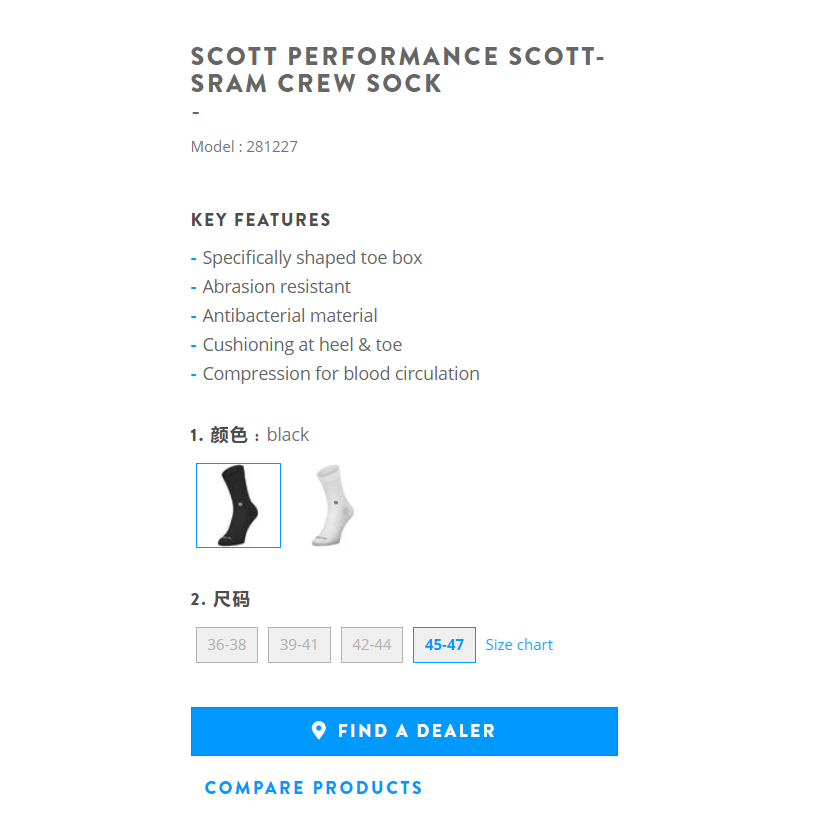816x827 pixels.
Task: Select size 36-38
Action: click(x=227, y=645)
